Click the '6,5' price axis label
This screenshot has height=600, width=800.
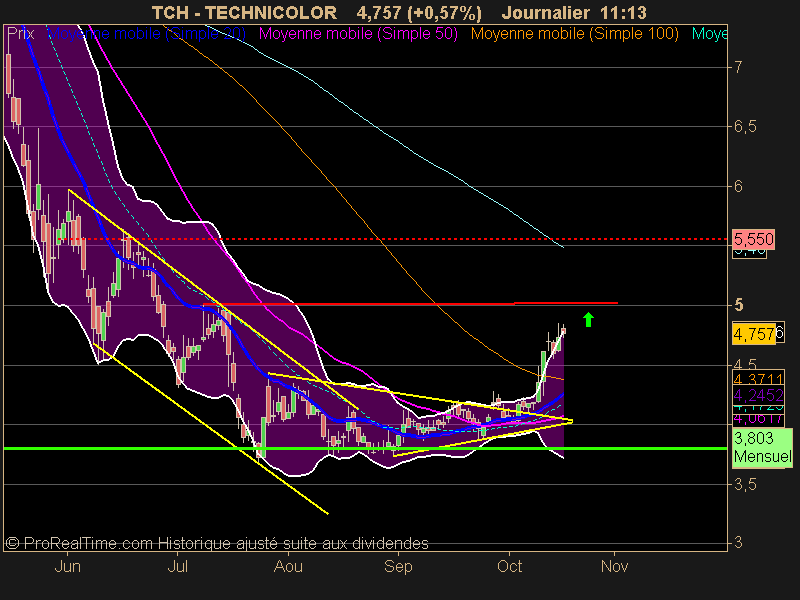coord(745,127)
